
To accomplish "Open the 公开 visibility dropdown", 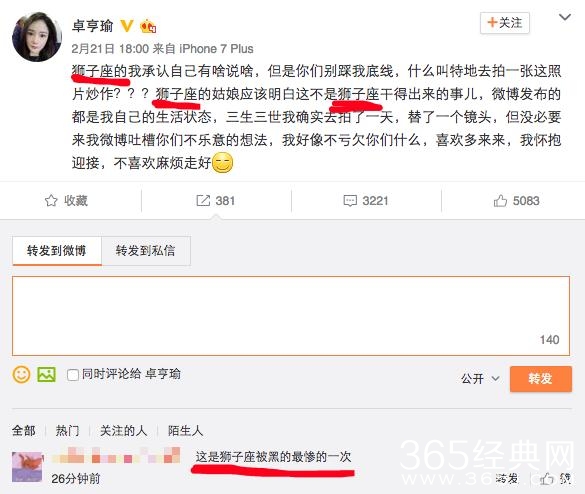I will click(x=480, y=379).
